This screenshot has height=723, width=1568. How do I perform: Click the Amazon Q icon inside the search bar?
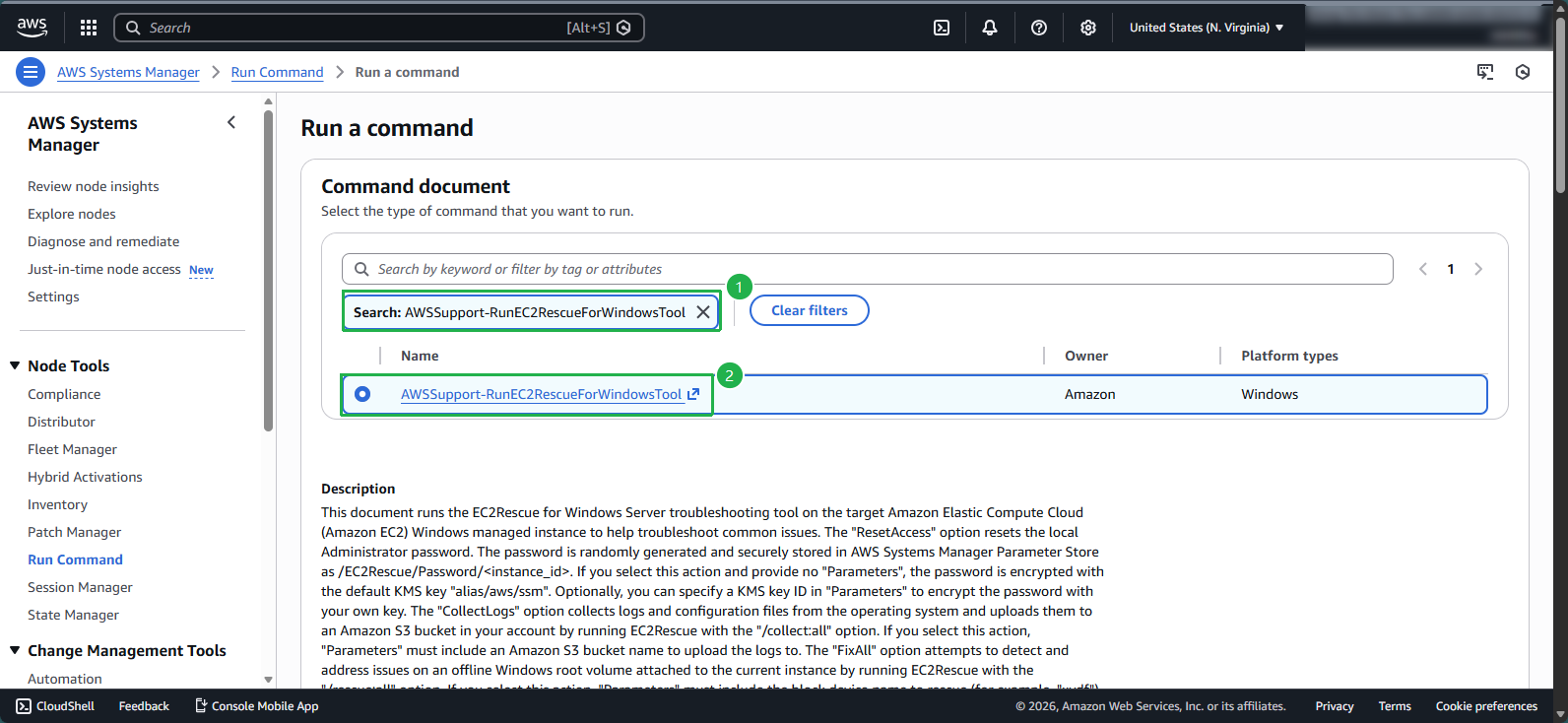tap(623, 28)
